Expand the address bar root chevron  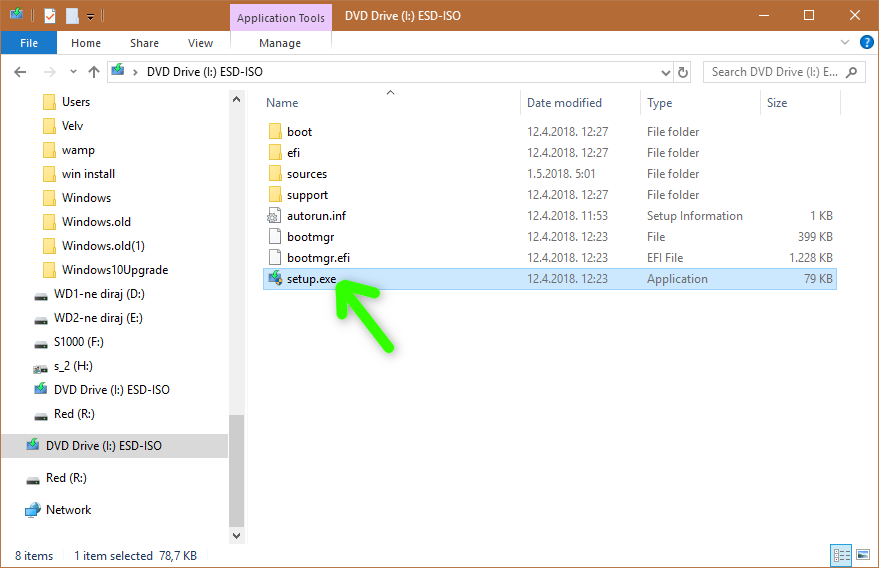coord(135,72)
